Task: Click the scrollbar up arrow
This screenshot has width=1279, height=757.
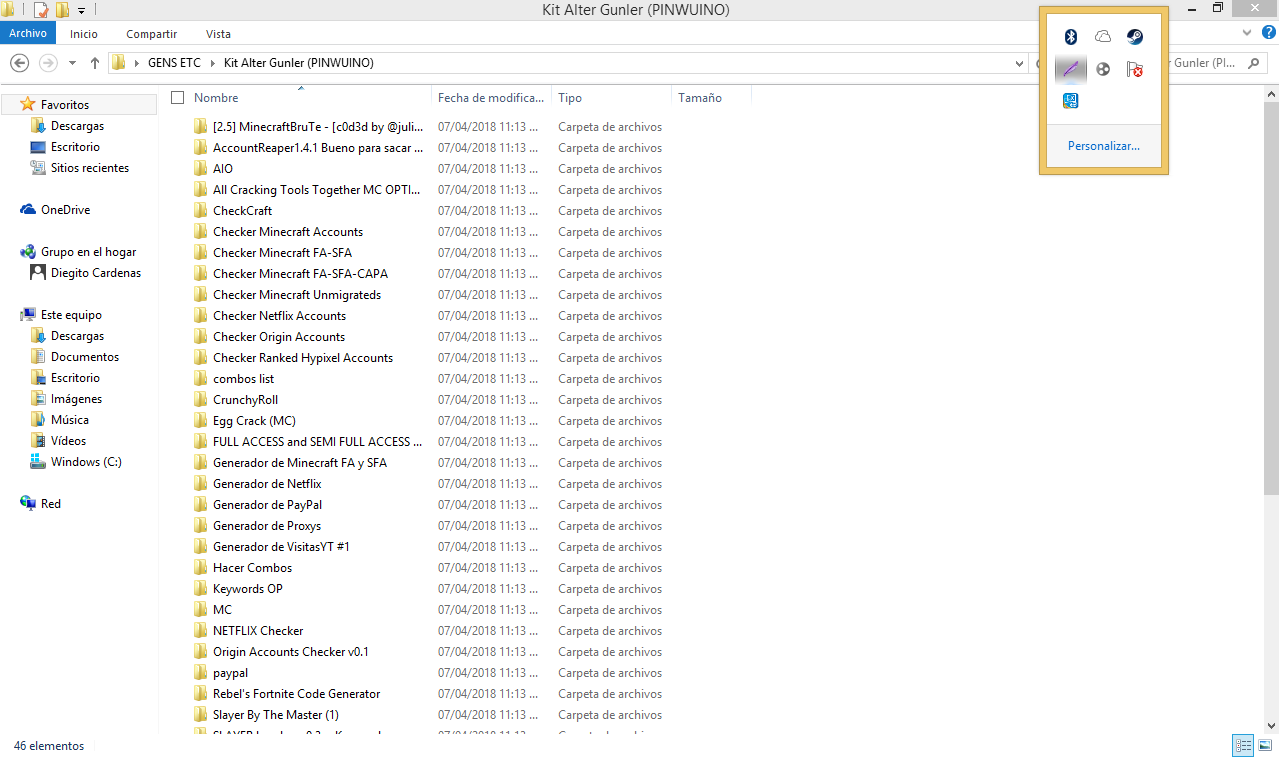Action: point(1271,94)
